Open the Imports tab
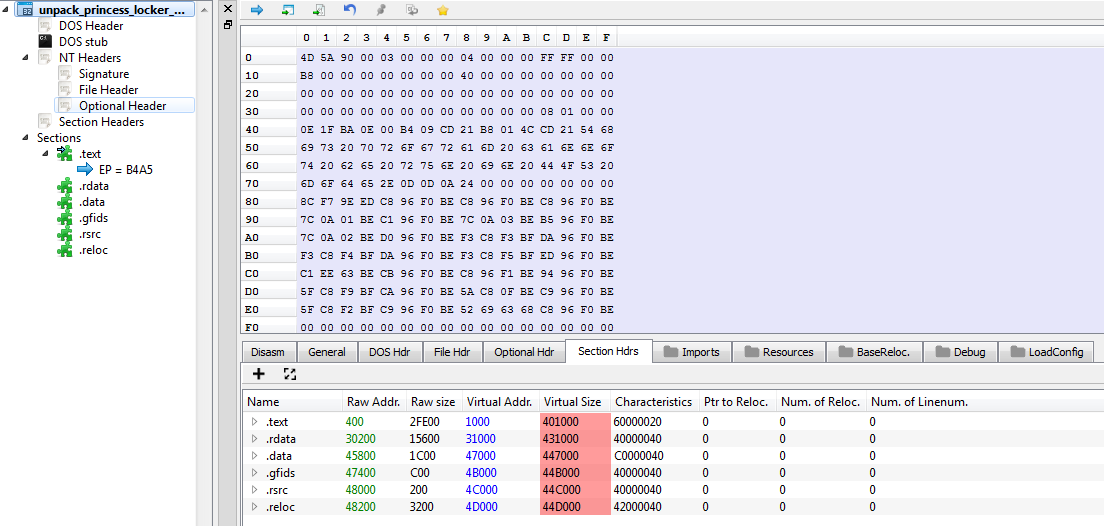This screenshot has width=1104, height=526. tap(692, 352)
